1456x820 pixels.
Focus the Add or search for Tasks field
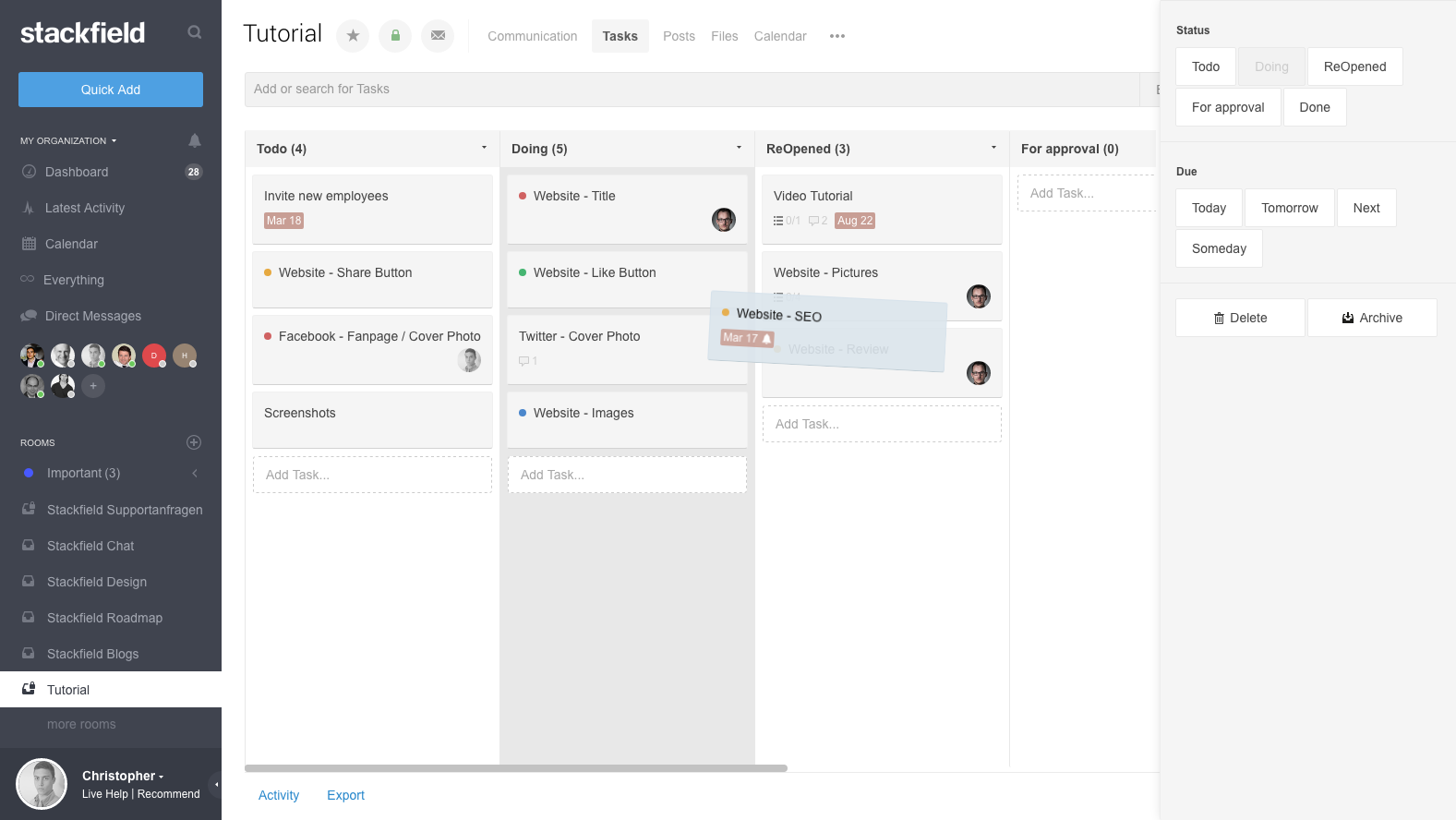692,90
